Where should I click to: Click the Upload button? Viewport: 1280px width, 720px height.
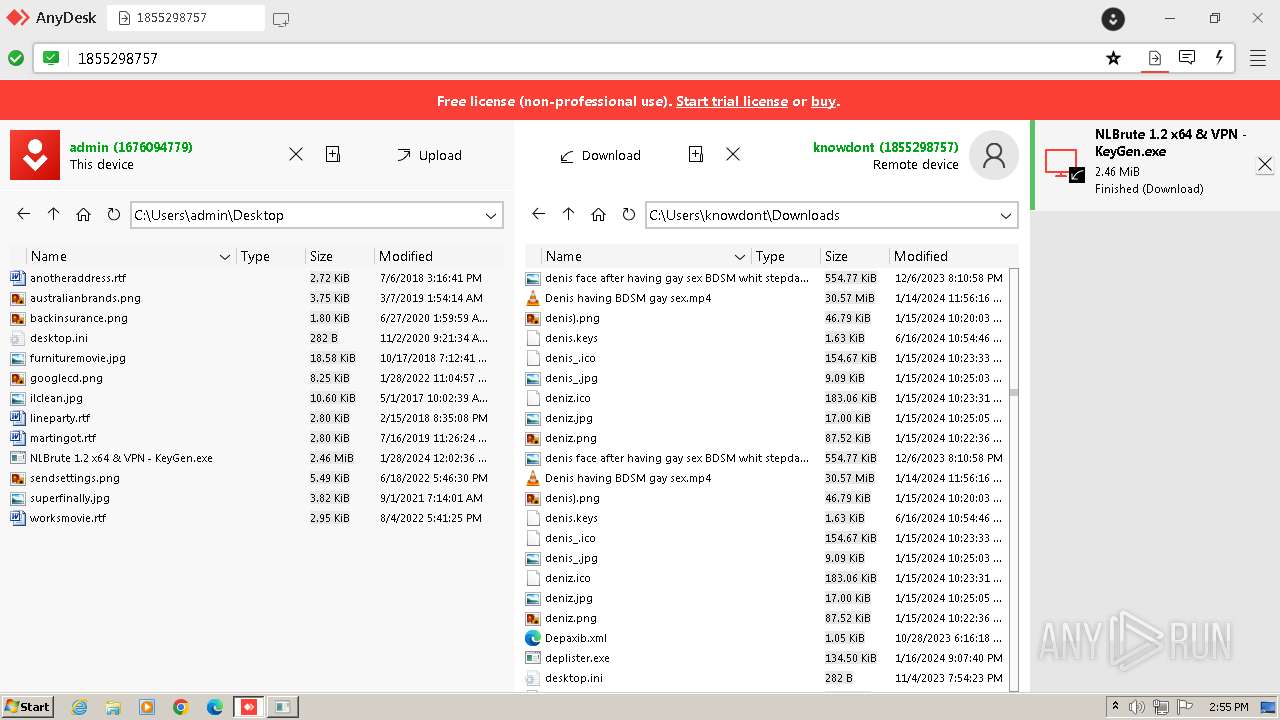click(430, 155)
